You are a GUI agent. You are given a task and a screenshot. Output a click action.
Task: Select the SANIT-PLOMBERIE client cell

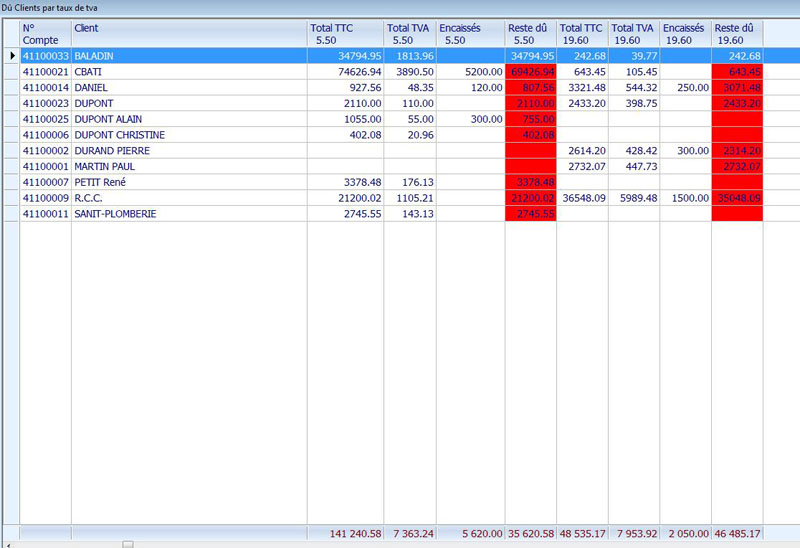(188, 214)
